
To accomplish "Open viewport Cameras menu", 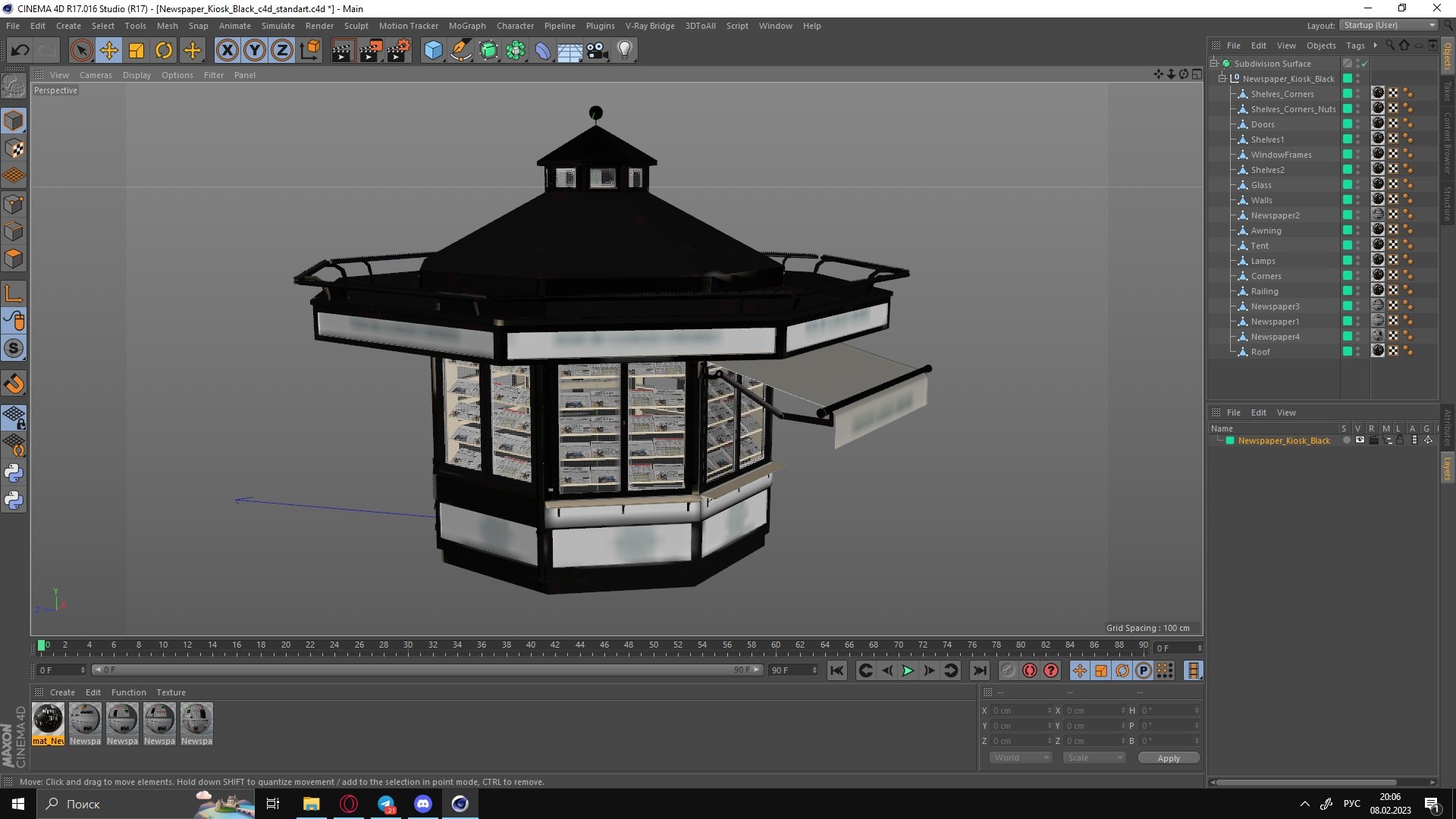I will point(96,75).
